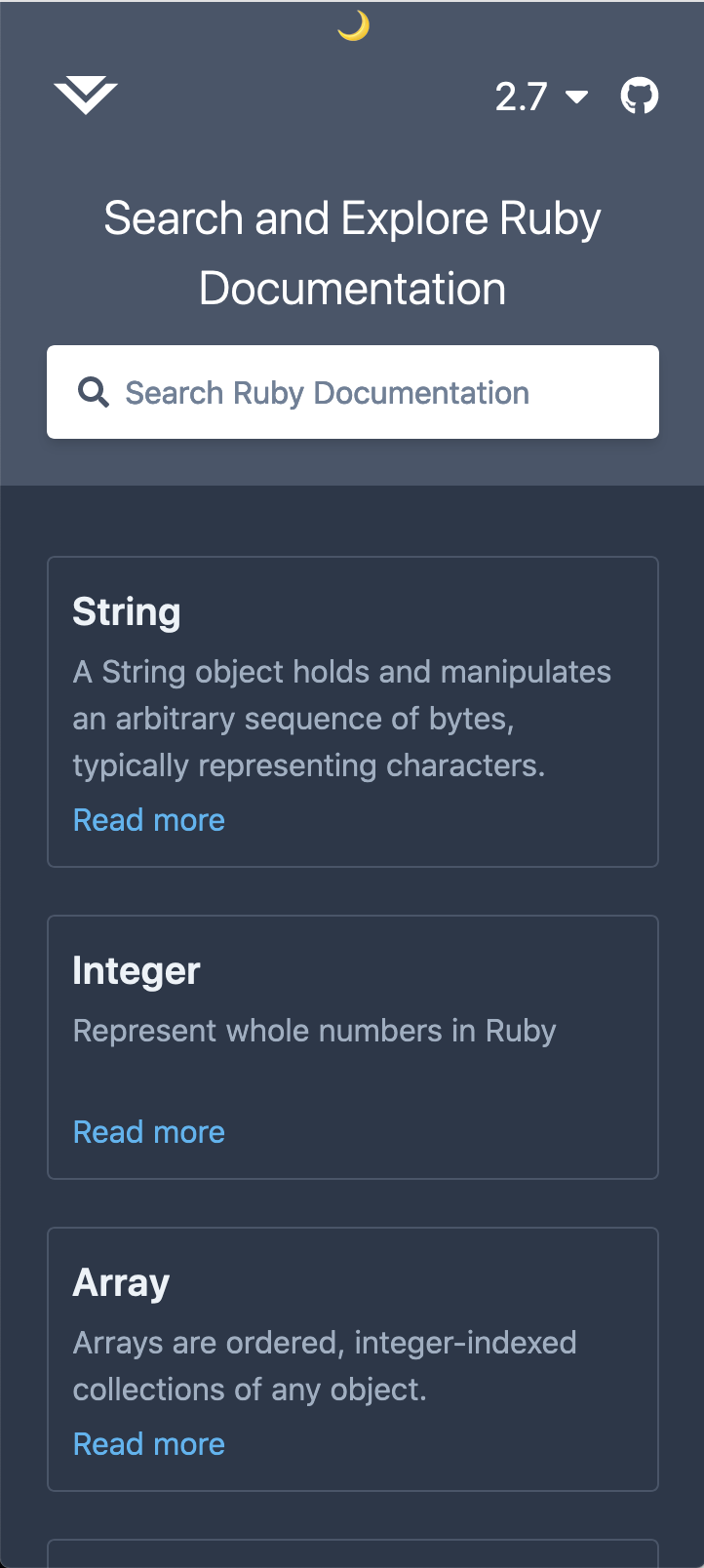Viewport: 704px width, 1568px height.
Task: Focus the Search Ruby Documentation field
Action: [353, 392]
